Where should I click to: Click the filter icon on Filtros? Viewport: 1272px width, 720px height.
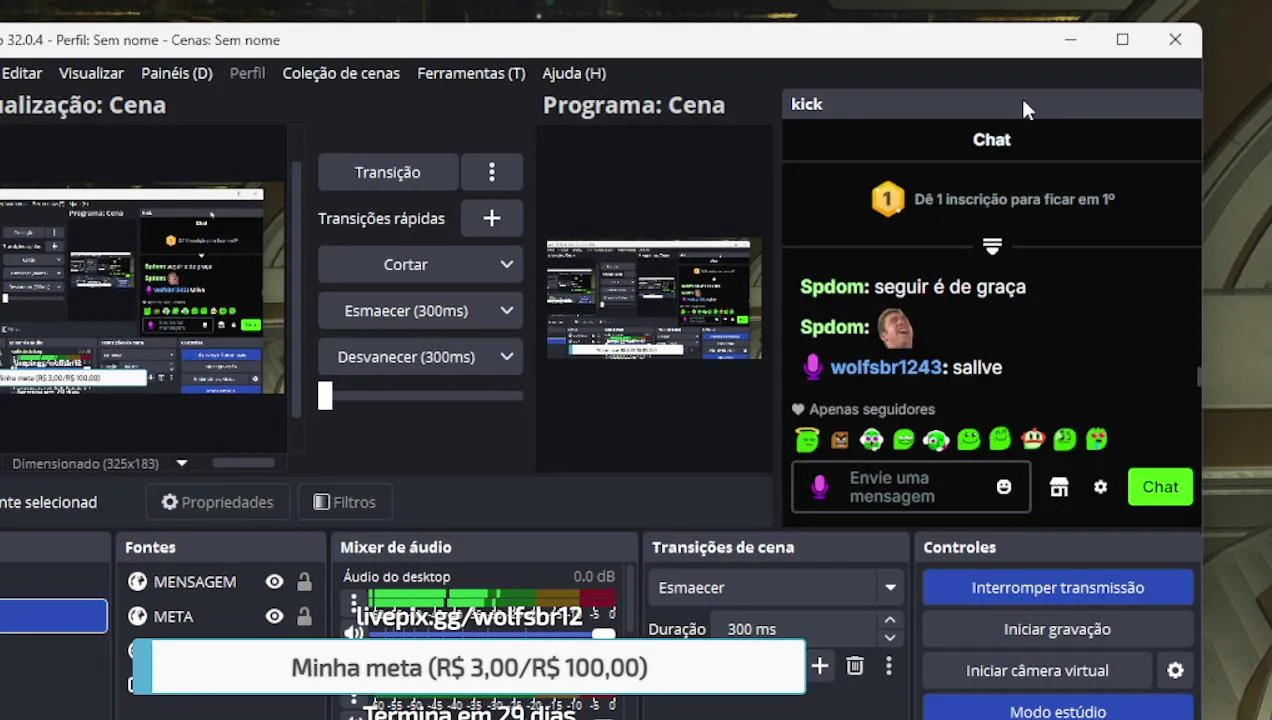(321, 502)
